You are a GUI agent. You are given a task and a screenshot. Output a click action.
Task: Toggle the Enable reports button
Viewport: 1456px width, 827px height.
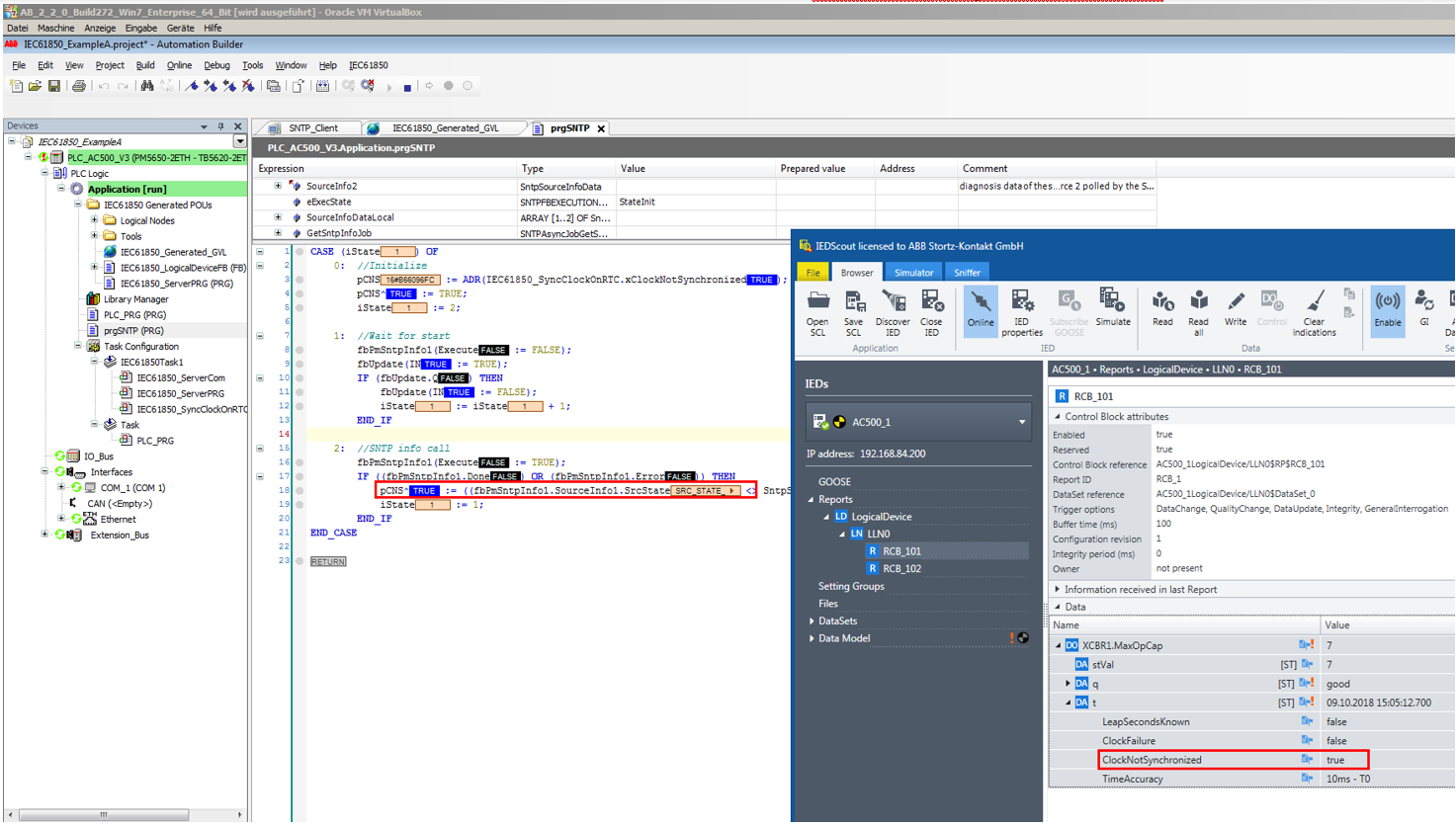pos(1387,310)
